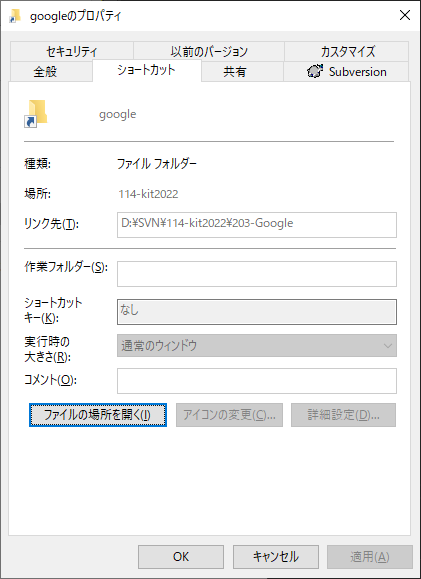Image resolution: width=421 pixels, height=579 pixels.
Task: Click the folder shortcut icon in title bar
Action: 14,17
